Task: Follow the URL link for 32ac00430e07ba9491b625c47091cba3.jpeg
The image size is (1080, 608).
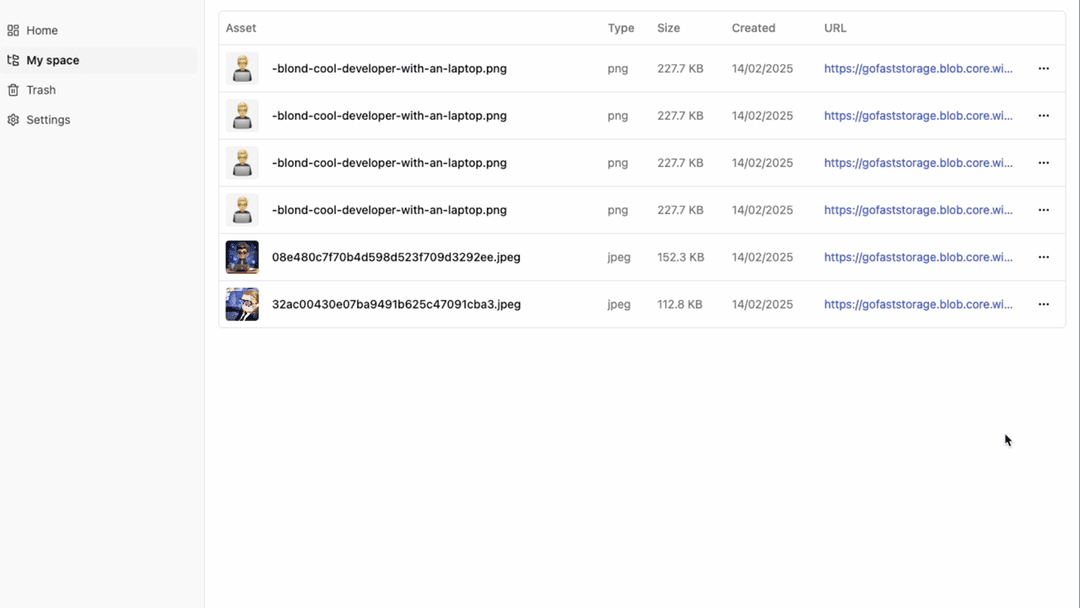Action: pos(917,304)
